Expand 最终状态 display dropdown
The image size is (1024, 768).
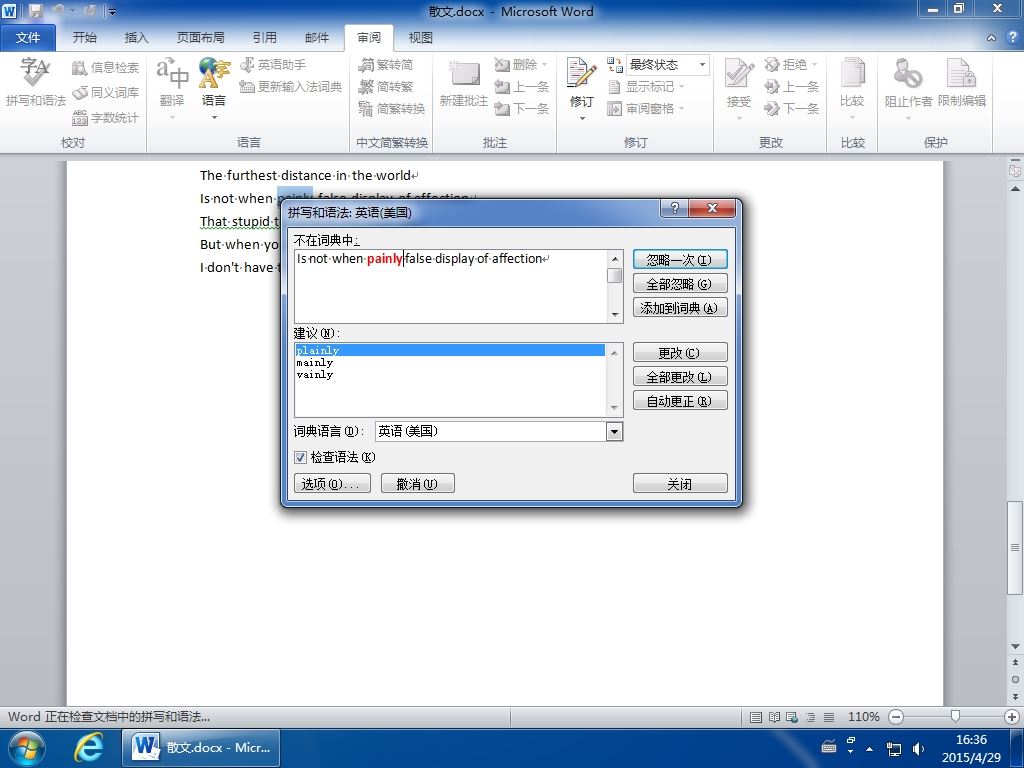point(702,64)
